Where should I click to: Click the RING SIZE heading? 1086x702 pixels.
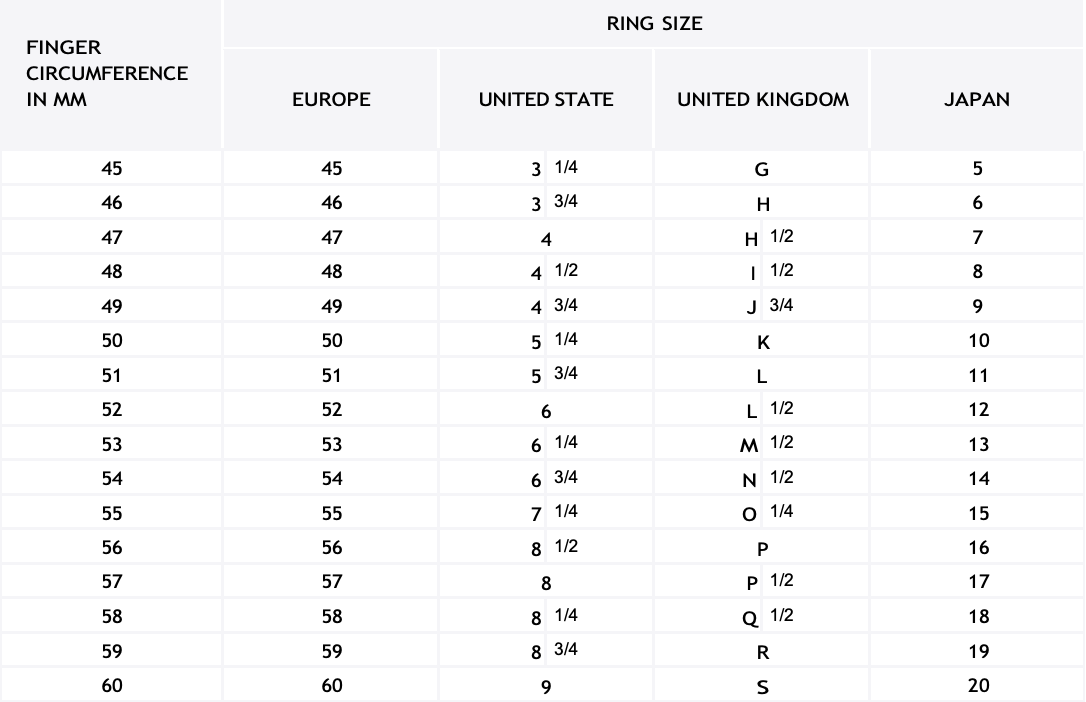pyautogui.click(x=654, y=24)
